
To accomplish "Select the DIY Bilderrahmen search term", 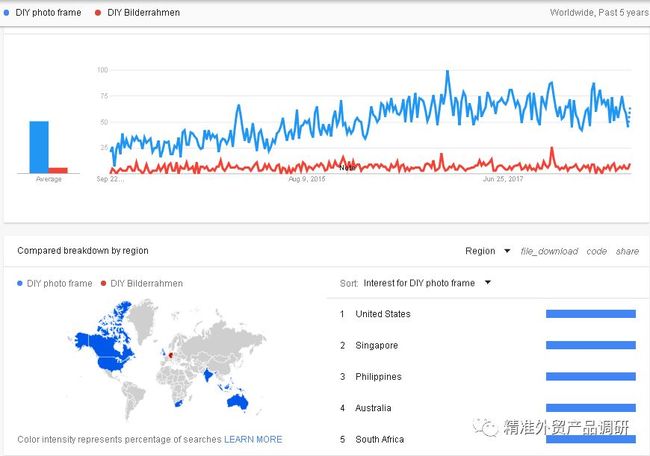I will click(x=143, y=13).
